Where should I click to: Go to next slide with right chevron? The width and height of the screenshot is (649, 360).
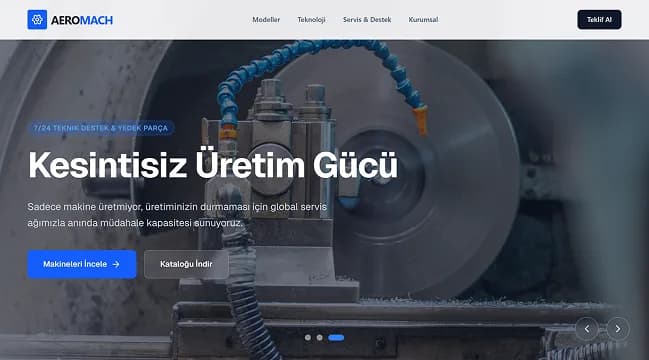pyautogui.click(x=618, y=329)
